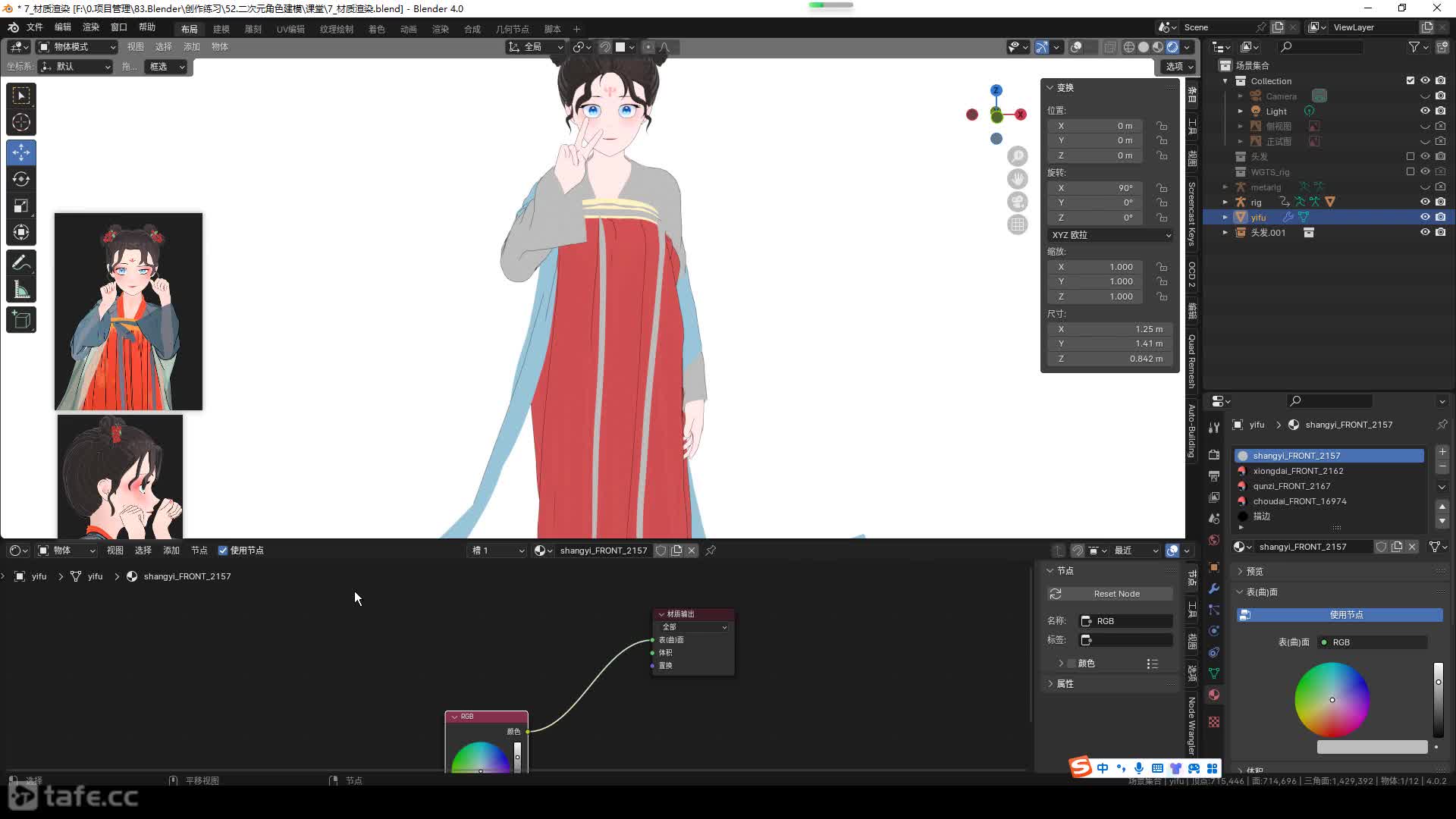The image size is (1456, 819).
Task: Click the gray color preview swatch
Action: (x=1372, y=747)
